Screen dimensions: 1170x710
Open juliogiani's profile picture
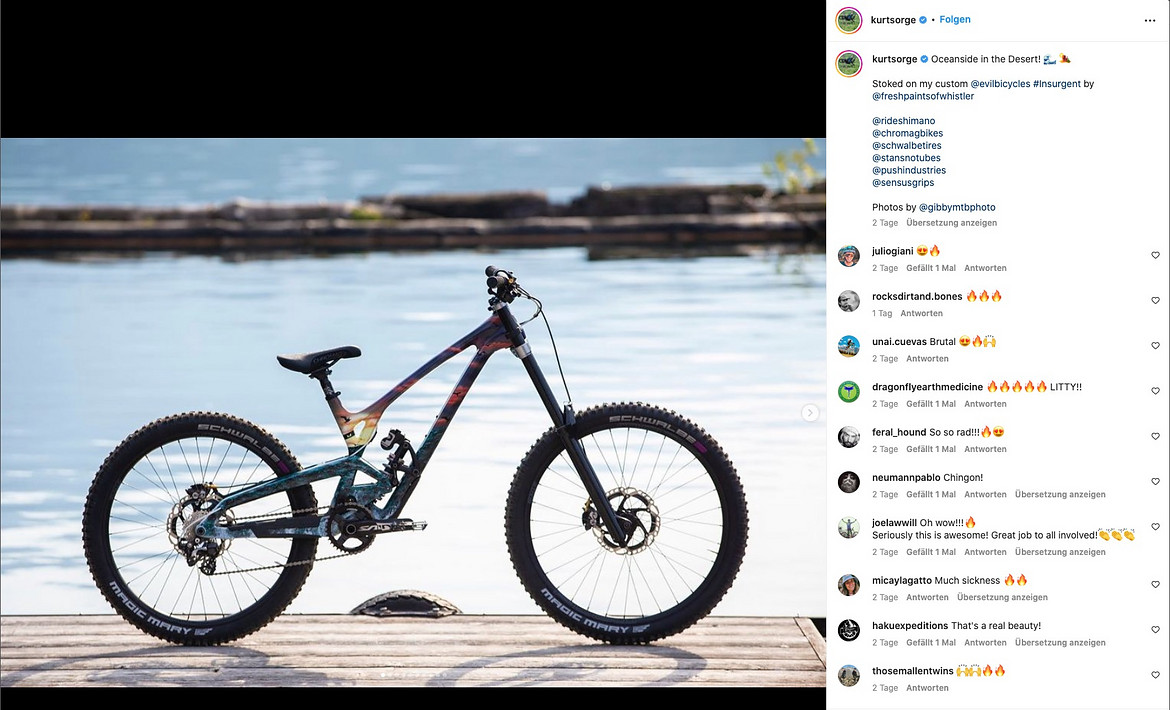(848, 256)
